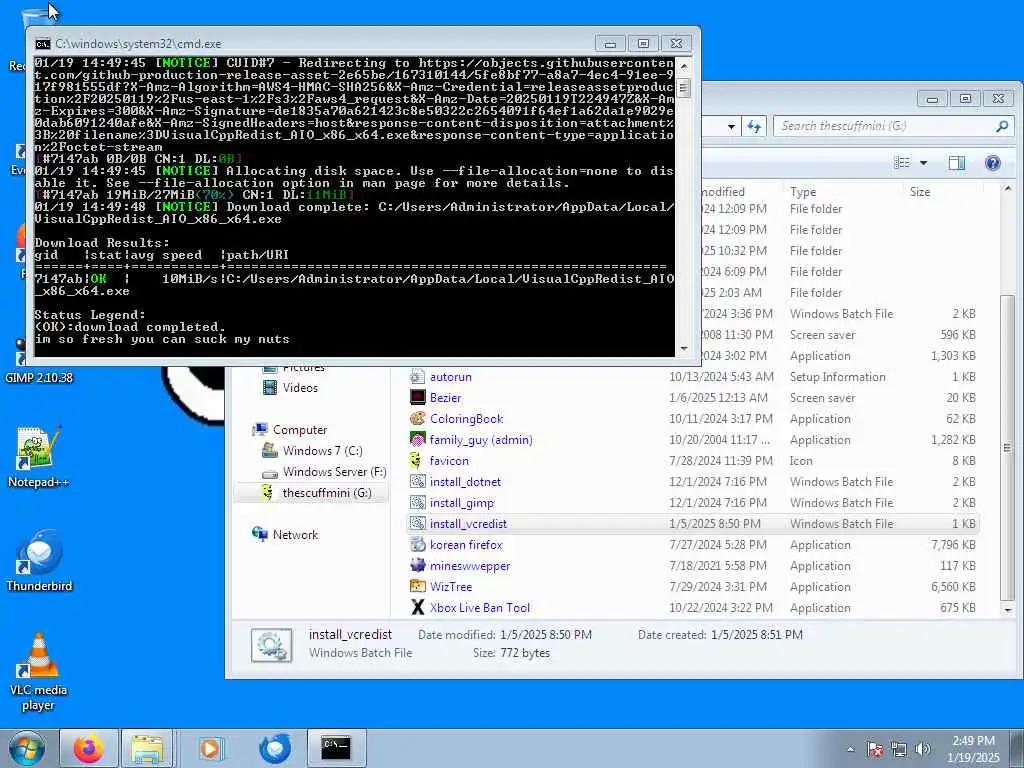Click the 7,796 KB size cell
Viewport: 1024px width, 768px height.
coord(953,545)
